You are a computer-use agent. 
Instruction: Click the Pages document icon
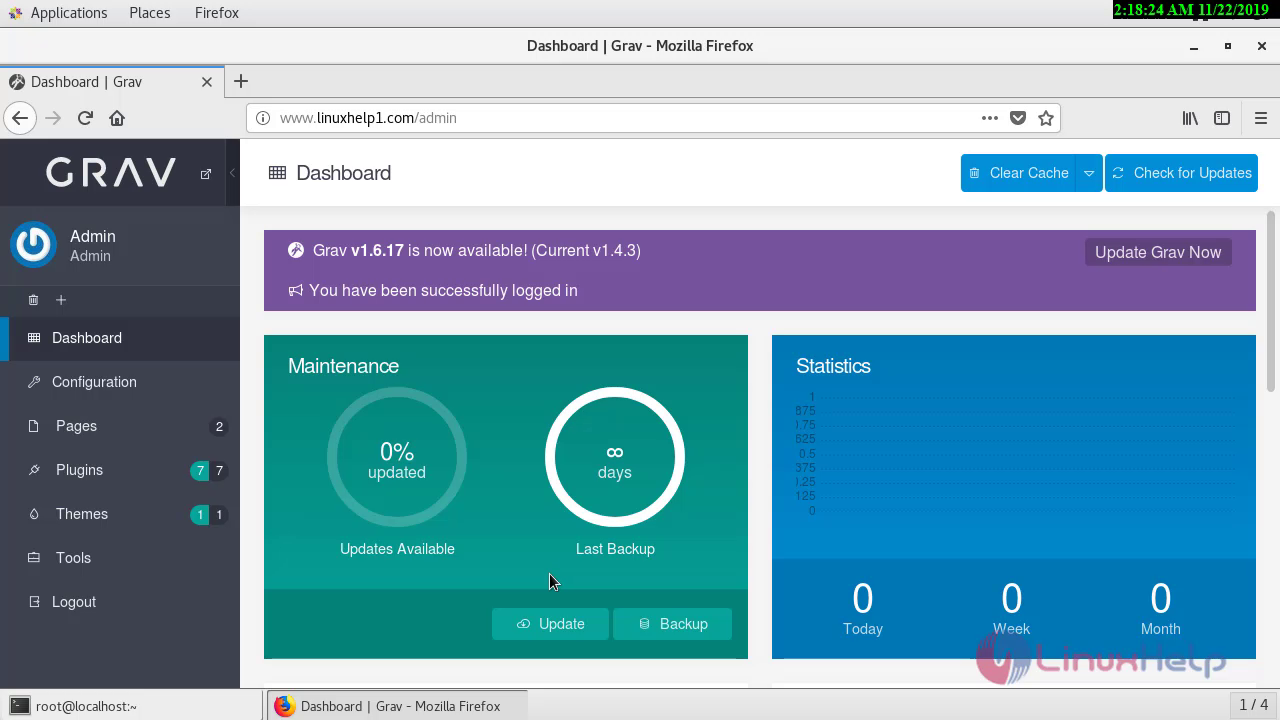(34, 426)
